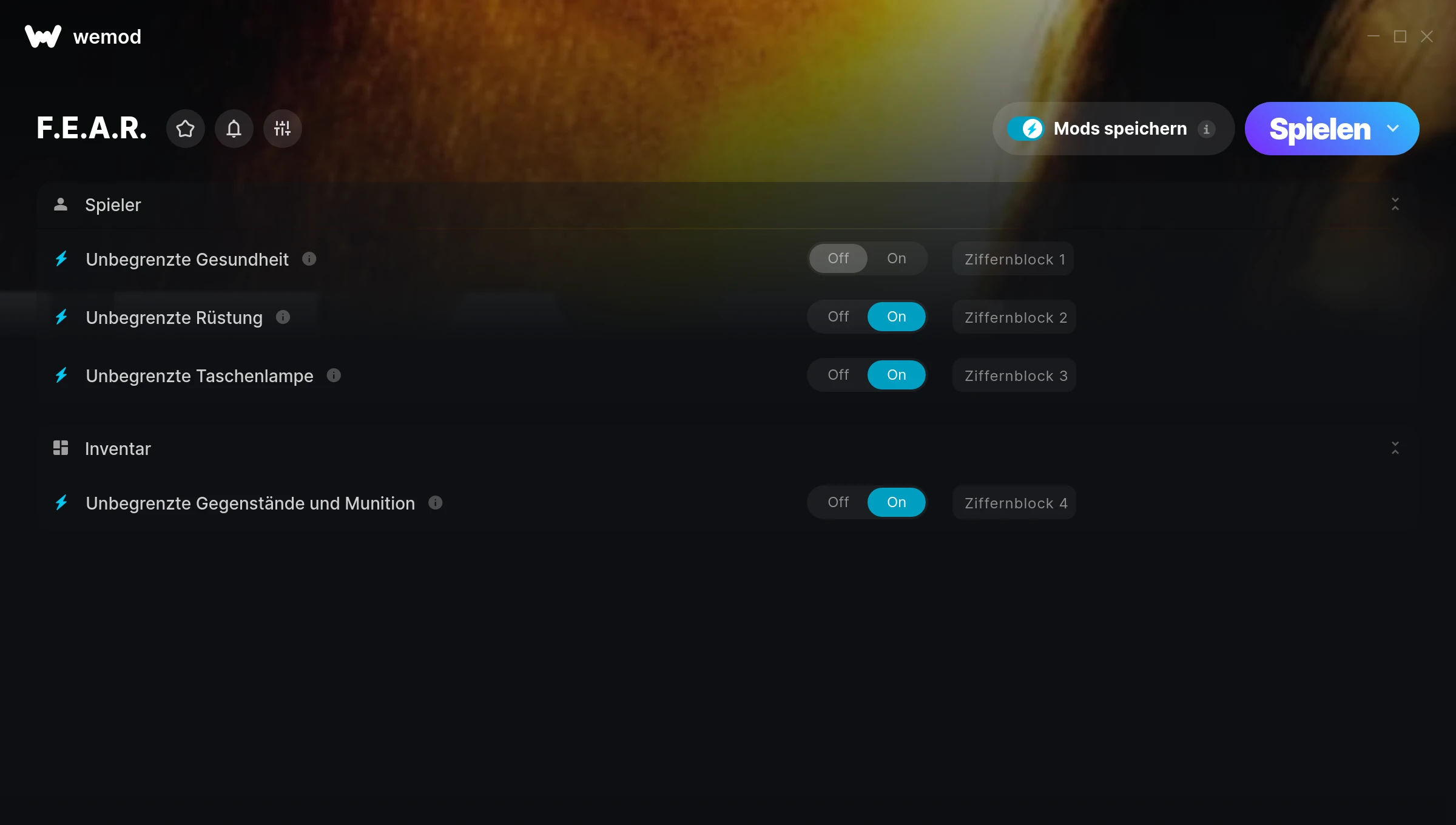Change the Ziffernblock 1 hotkey
Viewport: 1456px width, 825px height.
click(1013, 259)
